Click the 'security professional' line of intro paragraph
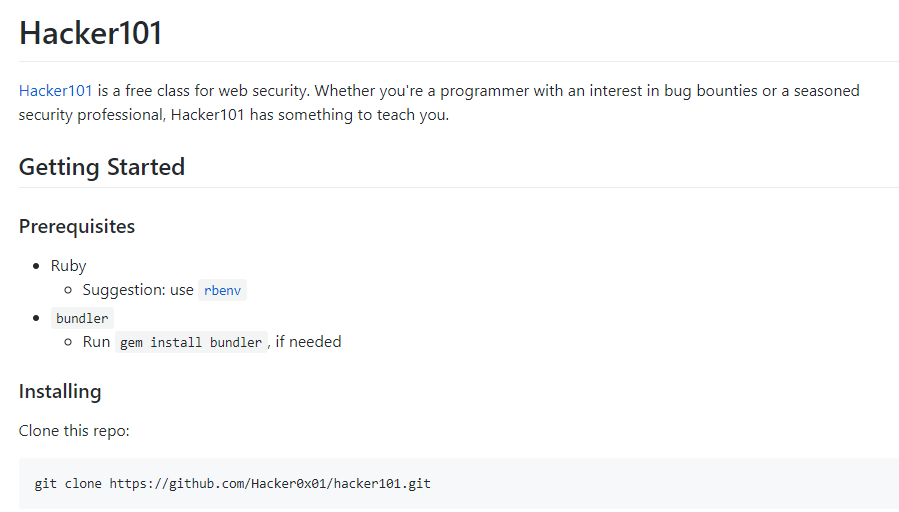899x512 pixels. (x=234, y=115)
